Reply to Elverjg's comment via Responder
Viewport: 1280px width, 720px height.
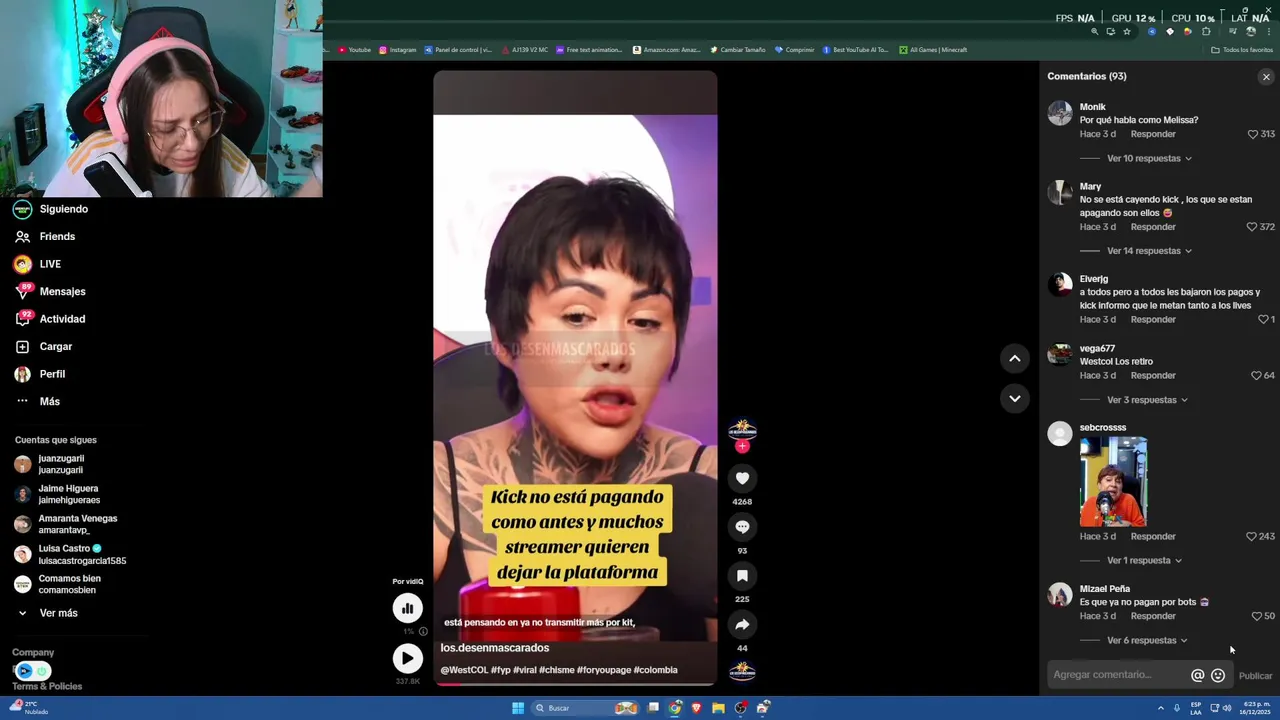click(1153, 320)
